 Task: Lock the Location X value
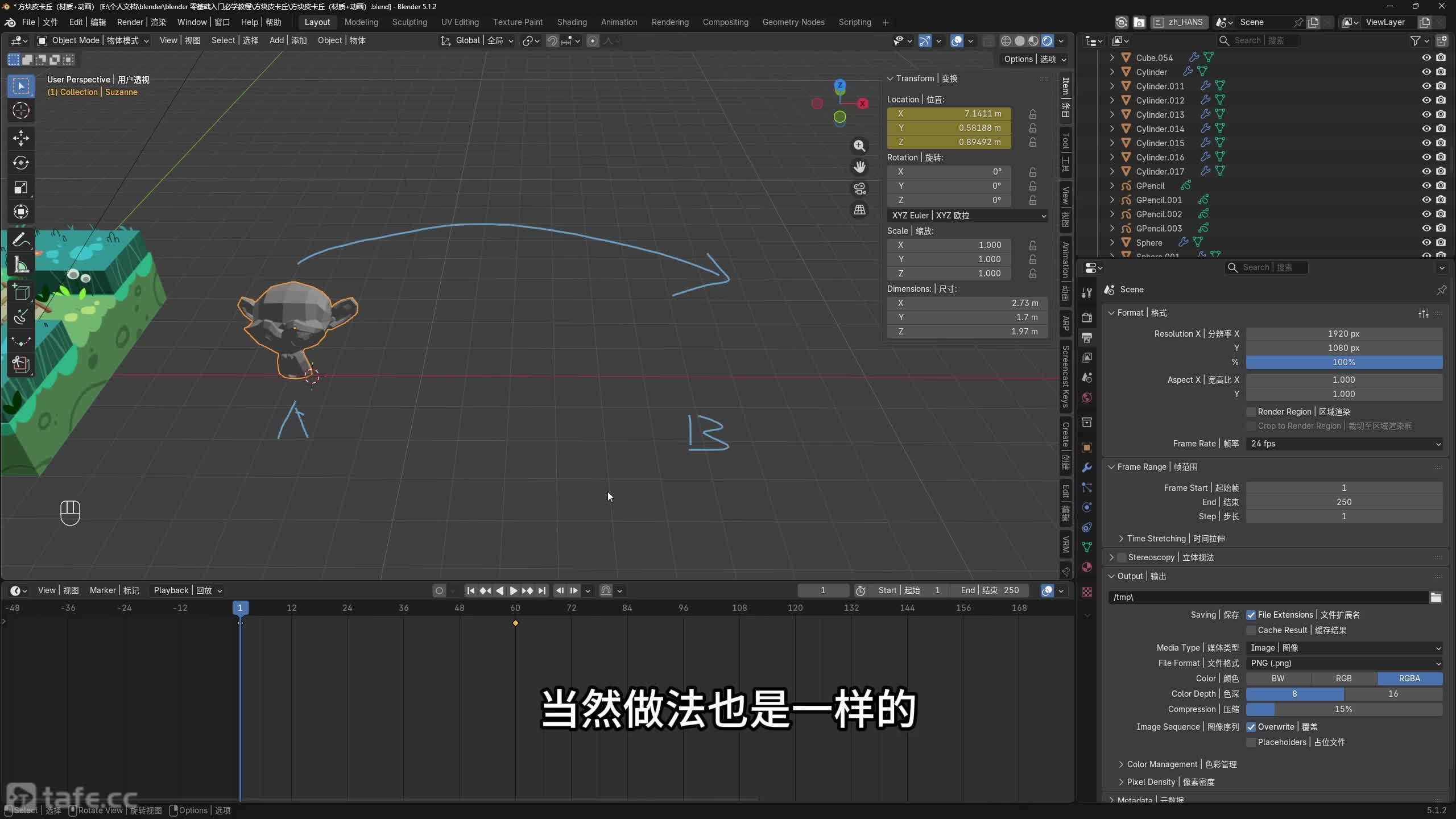[1032, 114]
